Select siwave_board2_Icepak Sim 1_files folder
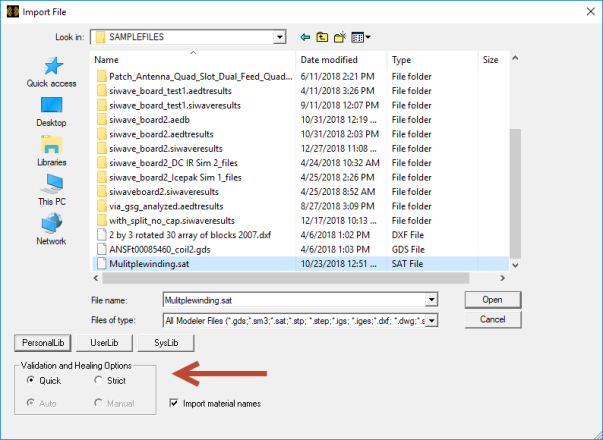Image resolution: width=603 pixels, height=440 pixels. (169, 178)
